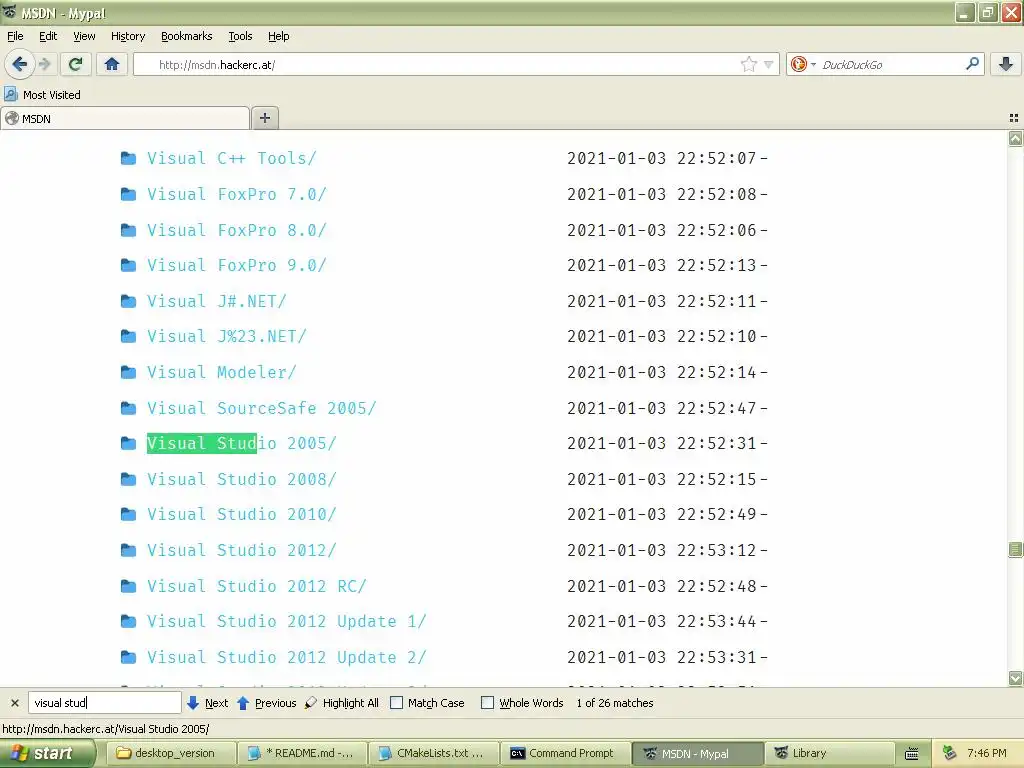Click folder icon beside Visual Studio 2010

coord(128,515)
